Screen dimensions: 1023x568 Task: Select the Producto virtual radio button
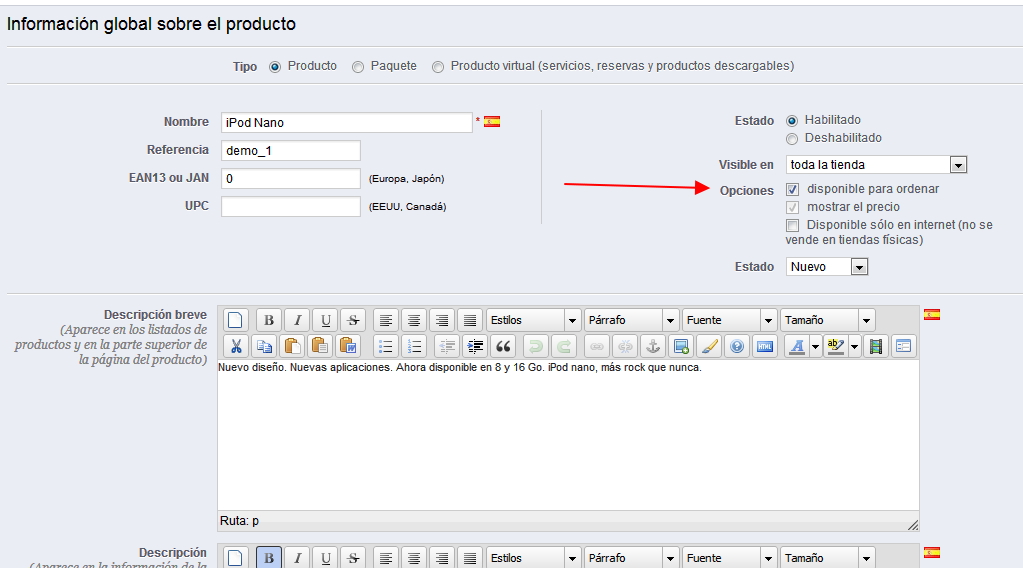click(438, 67)
